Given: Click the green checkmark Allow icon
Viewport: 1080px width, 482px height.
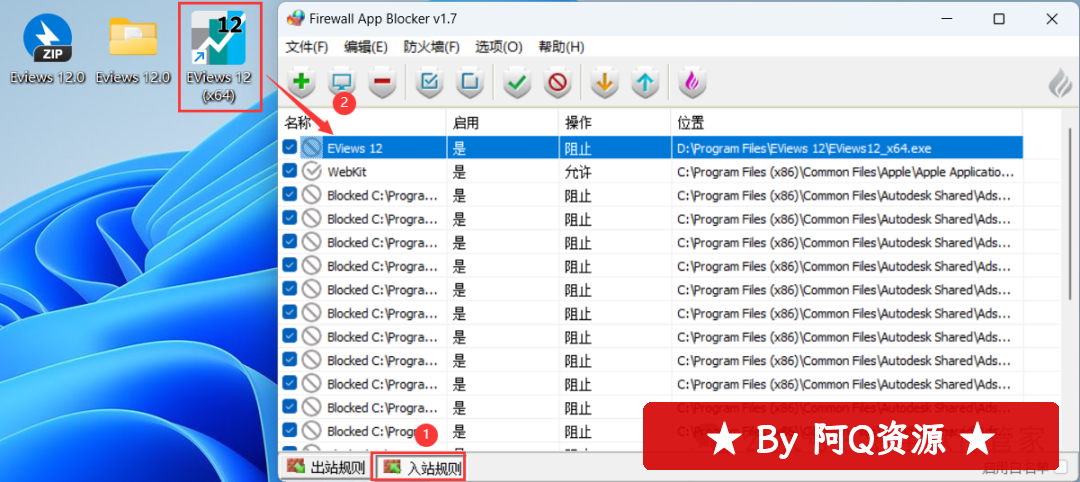Looking at the screenshot, I should [x=517, y=84].
